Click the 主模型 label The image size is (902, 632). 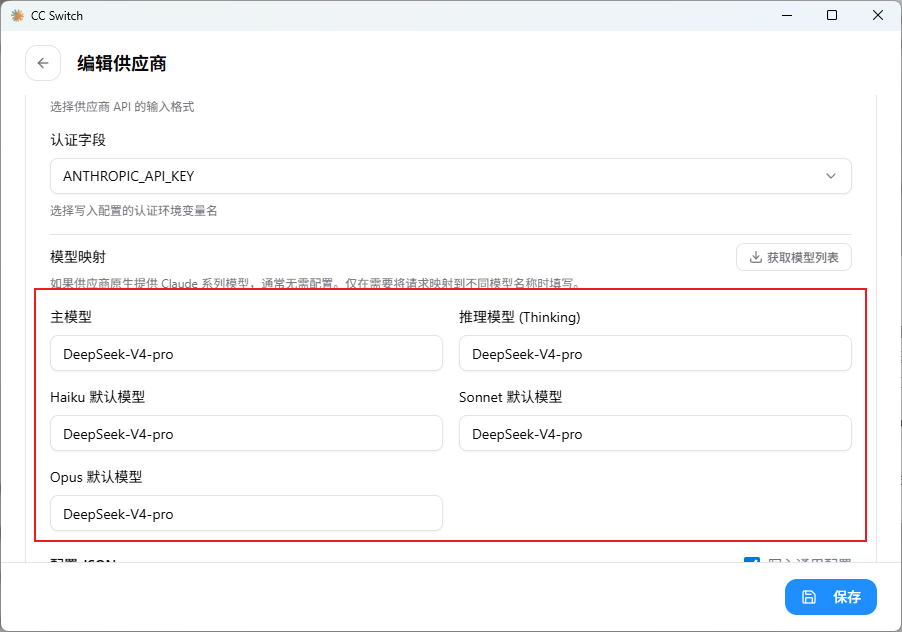point(71,317)
